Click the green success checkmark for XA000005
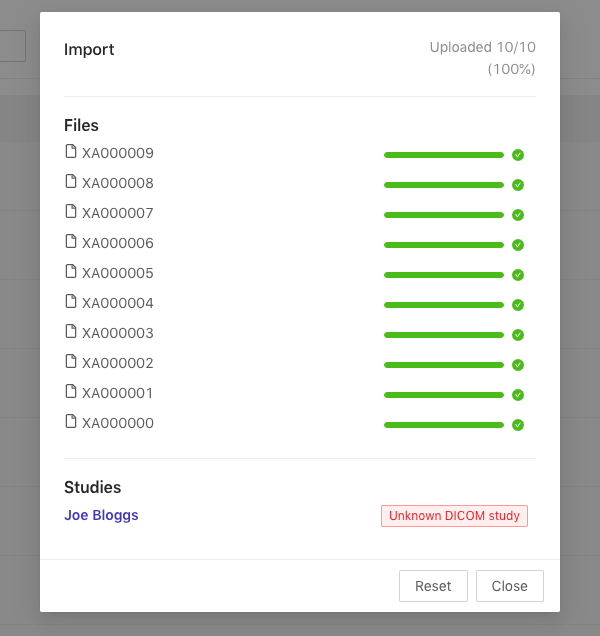This screenshot has width=600, height=636. [518, 275]
